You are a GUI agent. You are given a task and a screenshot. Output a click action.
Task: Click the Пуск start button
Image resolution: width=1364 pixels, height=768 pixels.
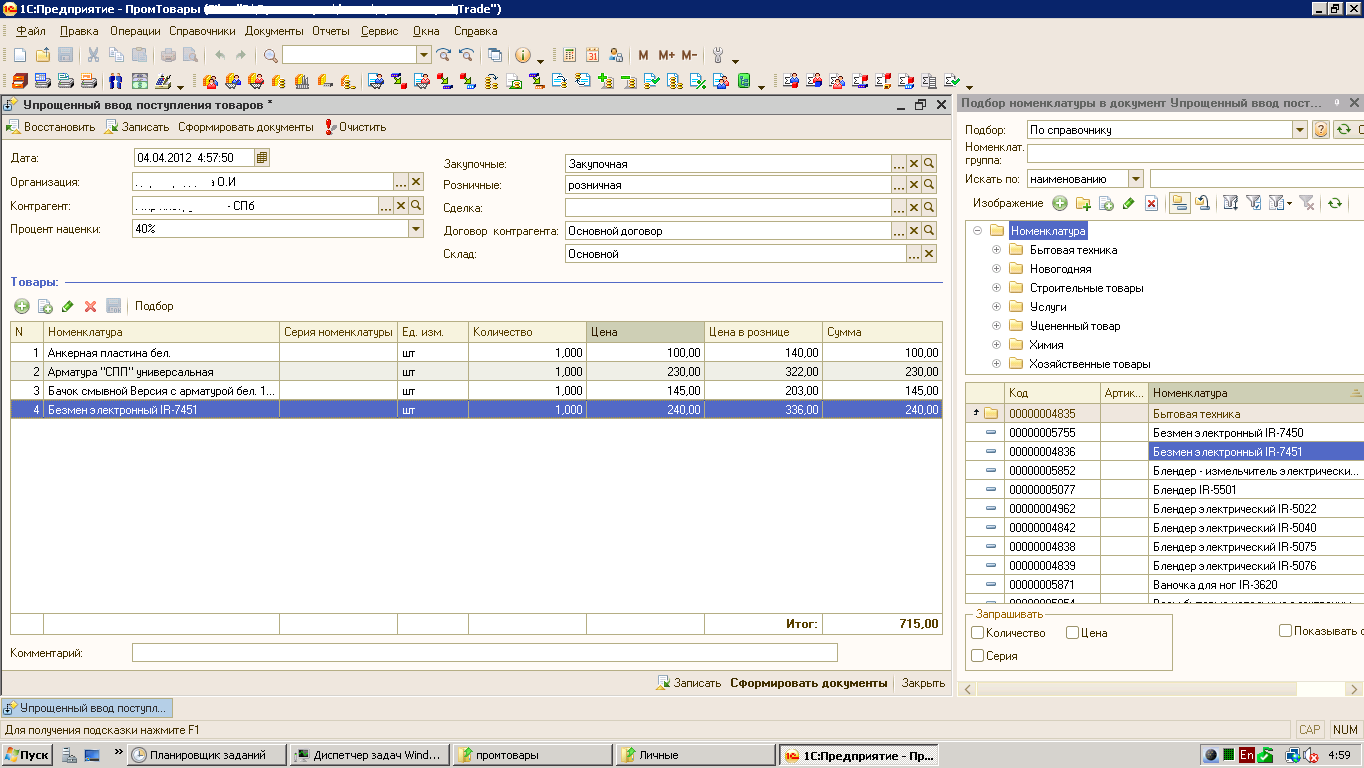[x=28, y=755]
